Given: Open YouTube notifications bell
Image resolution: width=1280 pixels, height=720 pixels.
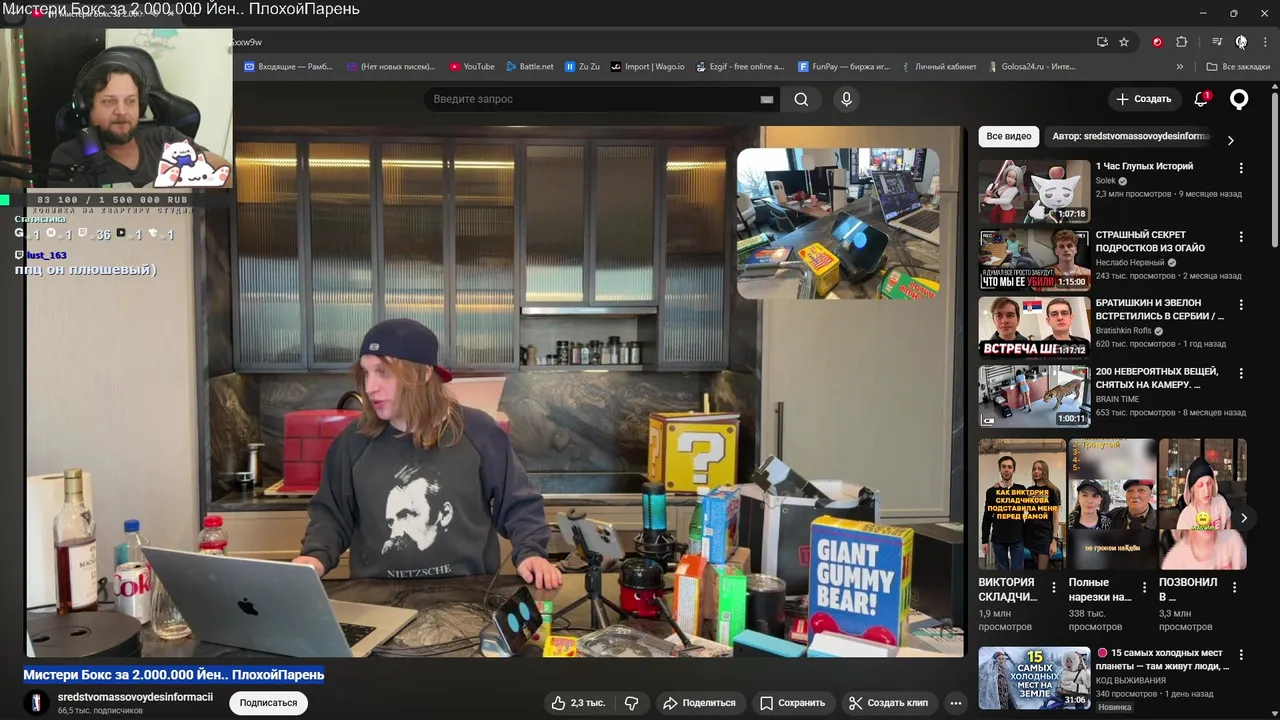Looking at the screenshot, I should tap(1202, 99).
